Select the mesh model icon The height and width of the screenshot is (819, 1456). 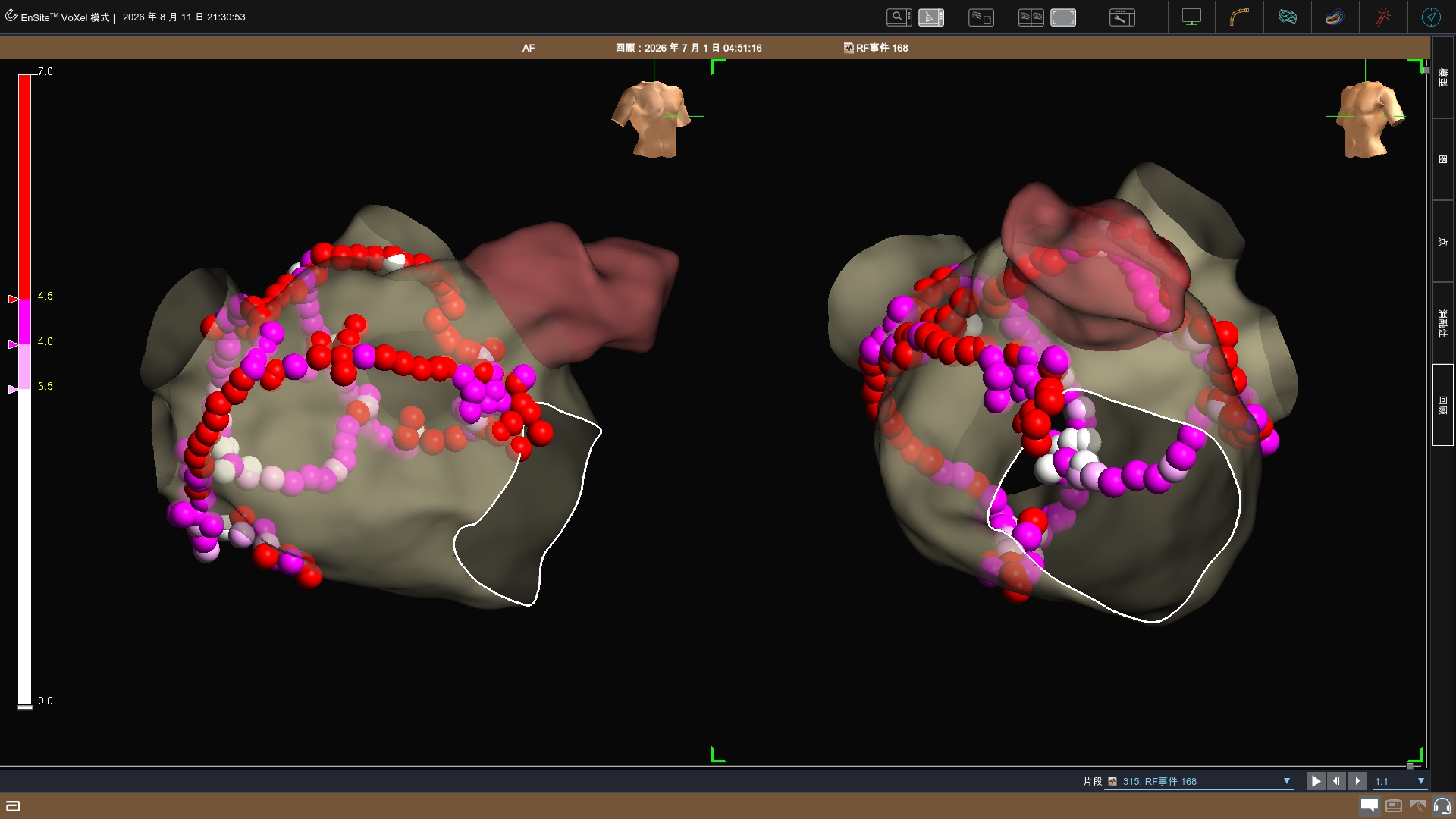point(1287,17)
